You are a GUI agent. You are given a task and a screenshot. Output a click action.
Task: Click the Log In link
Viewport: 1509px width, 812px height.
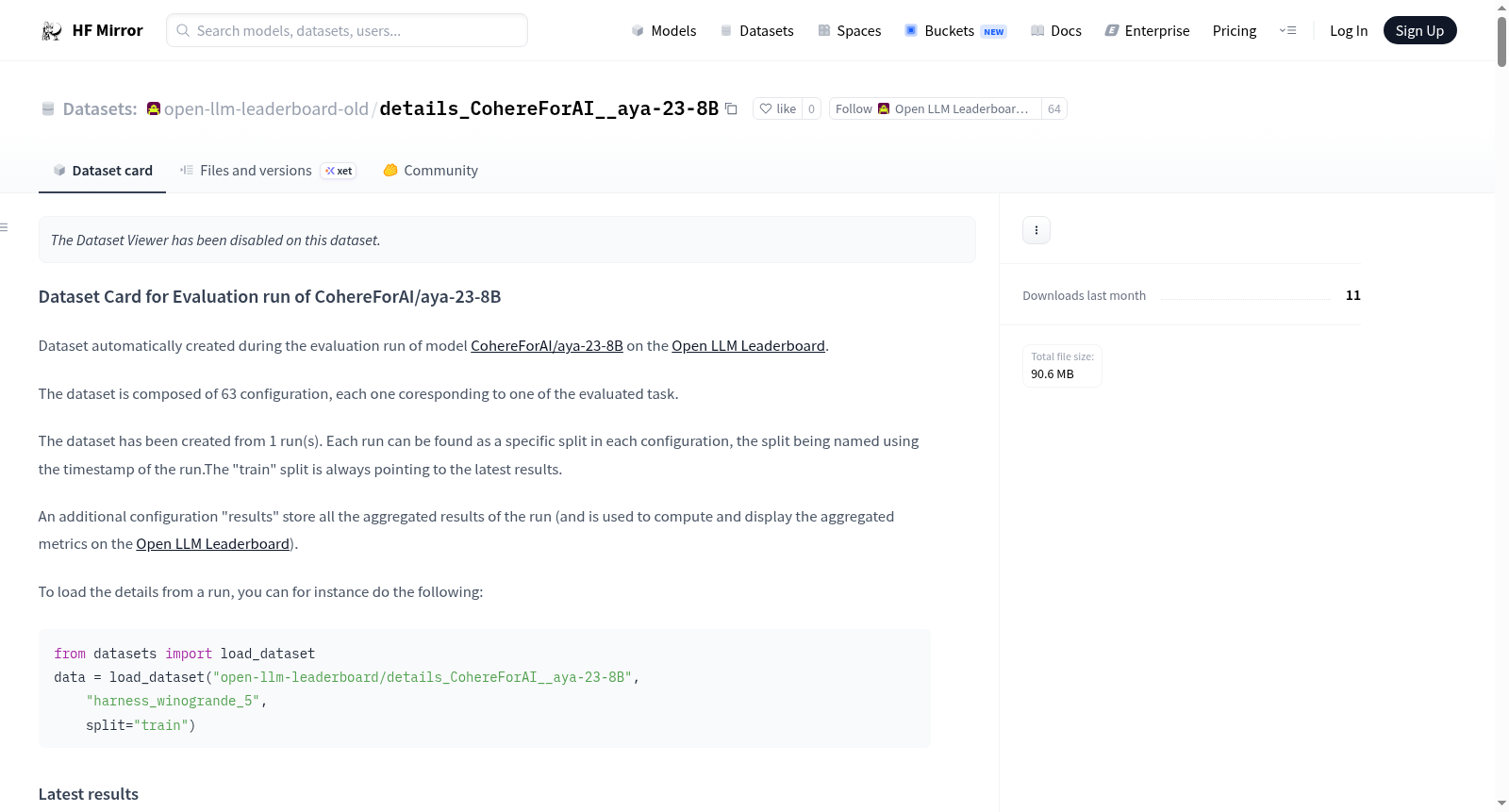click(1349, 30)
